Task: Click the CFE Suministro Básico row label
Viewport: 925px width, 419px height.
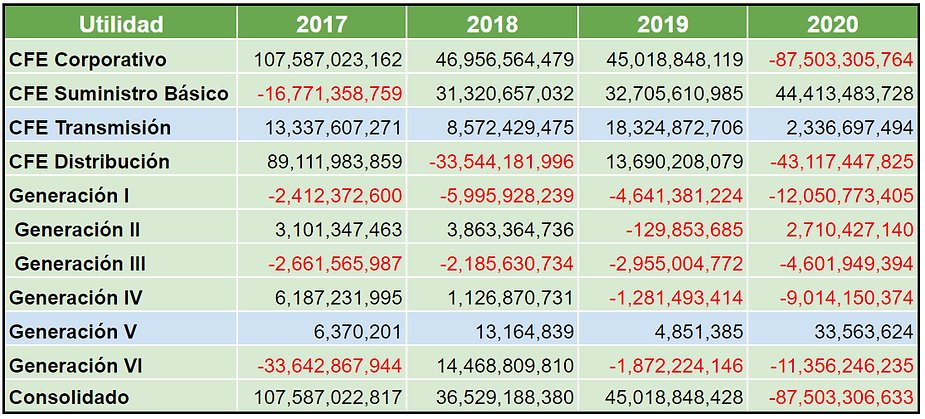Action: [119, 94]
